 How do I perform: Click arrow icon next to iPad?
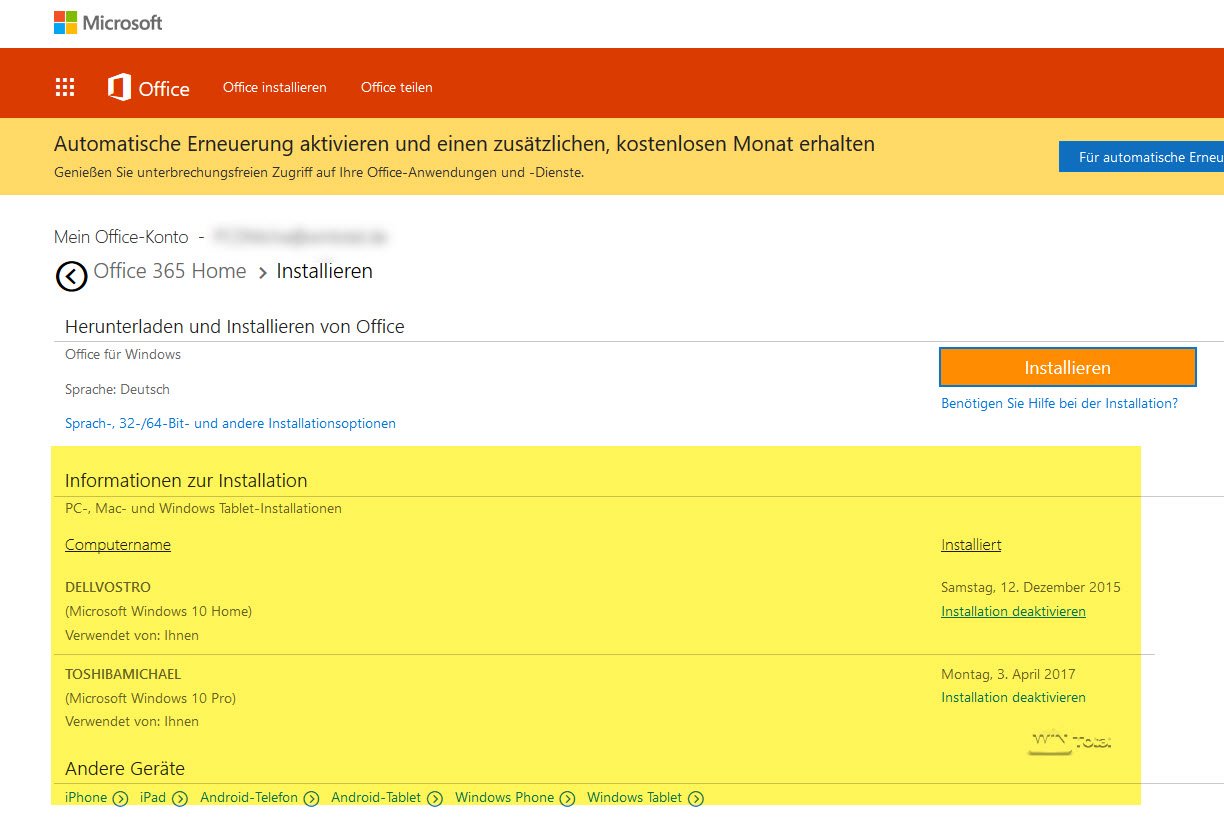pos(180,798)
